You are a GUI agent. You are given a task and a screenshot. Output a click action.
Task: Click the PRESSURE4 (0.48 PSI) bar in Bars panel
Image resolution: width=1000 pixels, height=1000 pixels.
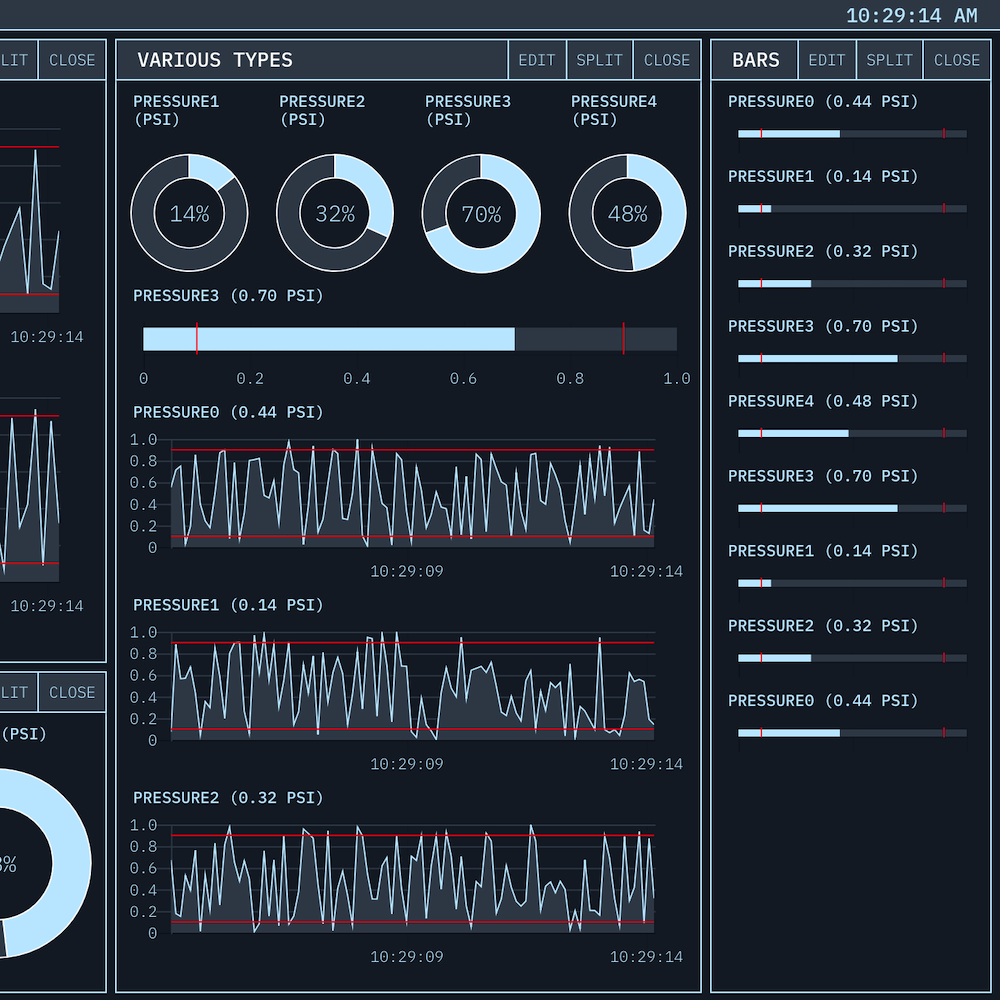point(852,433)
